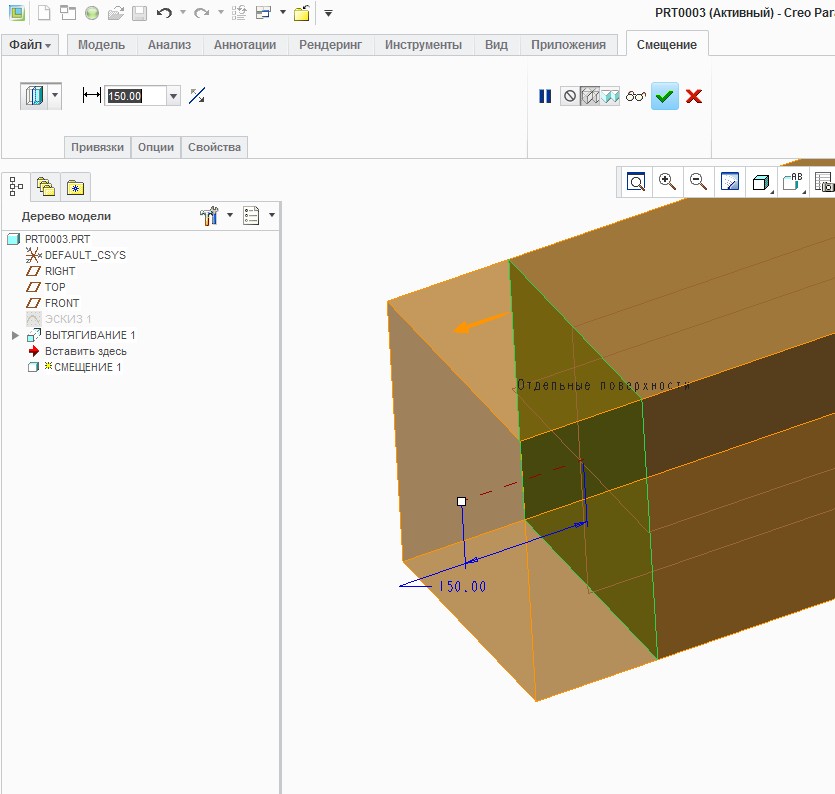
Task: Cancel the offset feature with red X
Action: (694, 96)
